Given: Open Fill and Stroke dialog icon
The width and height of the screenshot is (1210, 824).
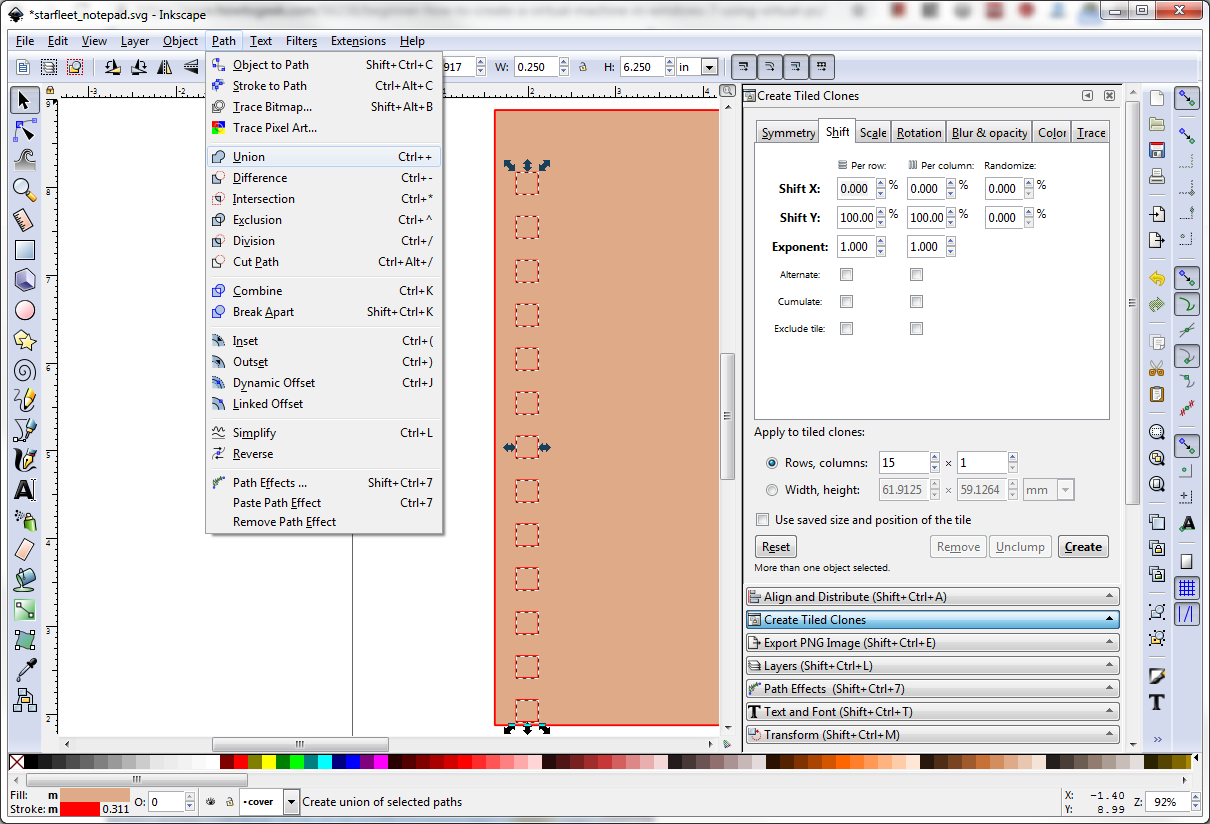Looking at the screenshot, I should pos(1157,675).
